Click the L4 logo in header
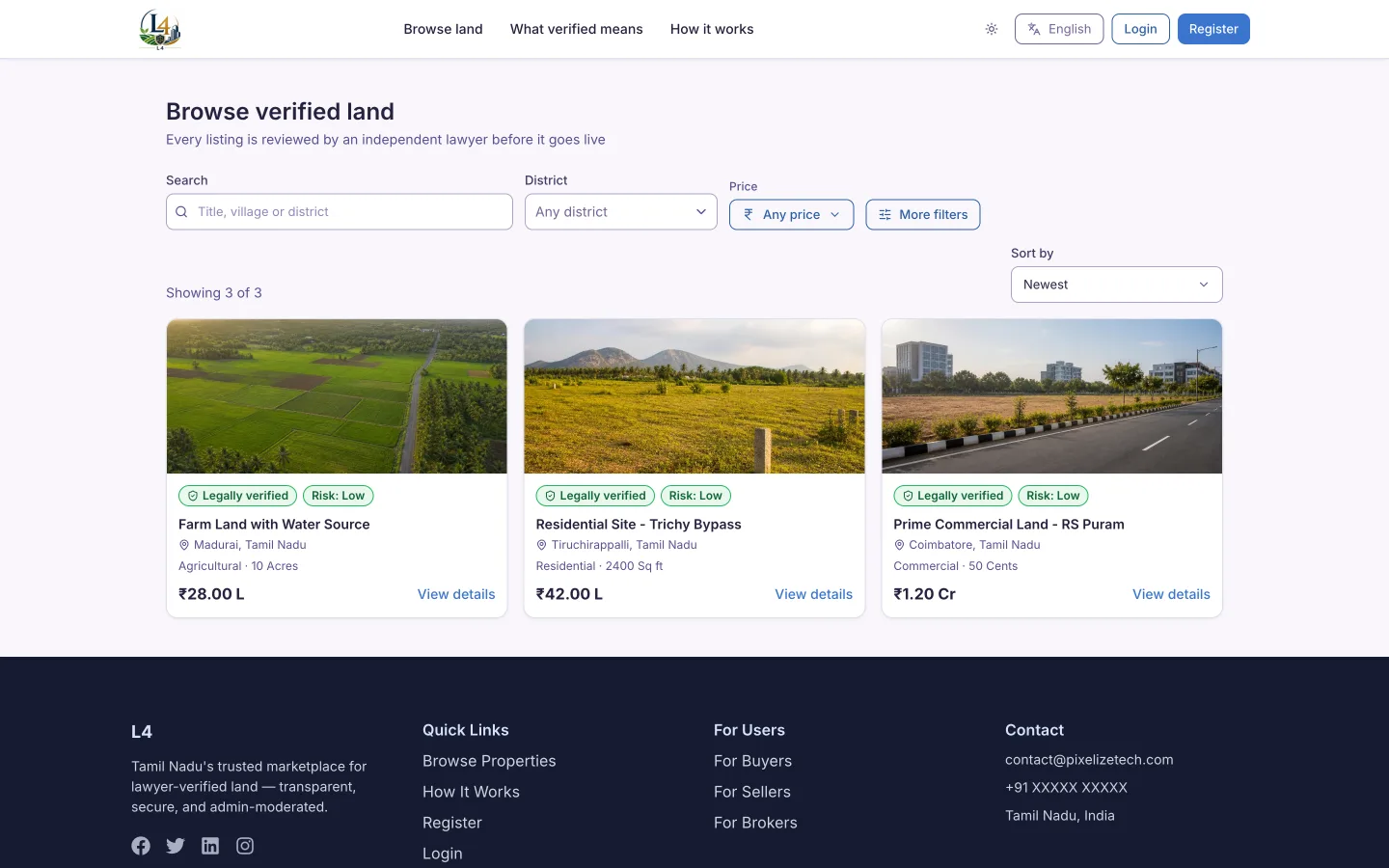The image size is (1389, 868). pyautogui.click(x=160, y=29)
